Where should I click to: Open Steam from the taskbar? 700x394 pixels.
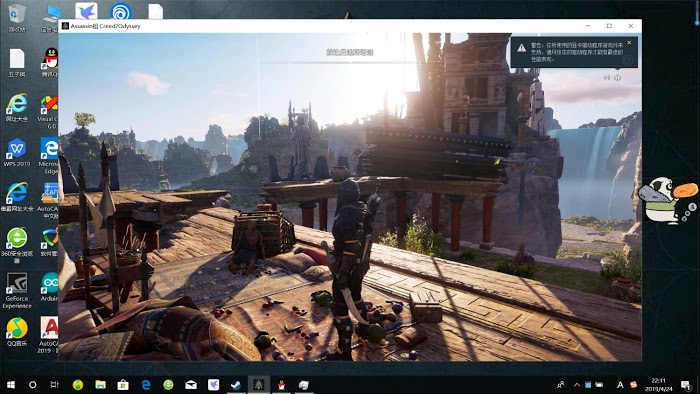tap(236, 385)
